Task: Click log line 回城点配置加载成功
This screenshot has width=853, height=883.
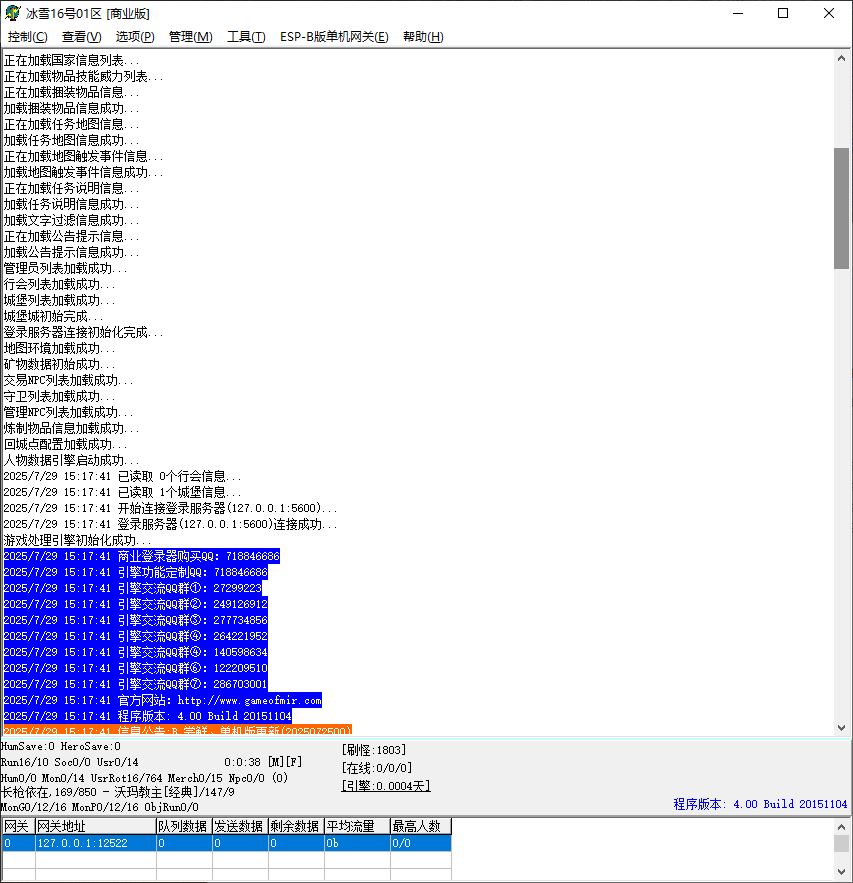Action: click(x=65, y=444)
